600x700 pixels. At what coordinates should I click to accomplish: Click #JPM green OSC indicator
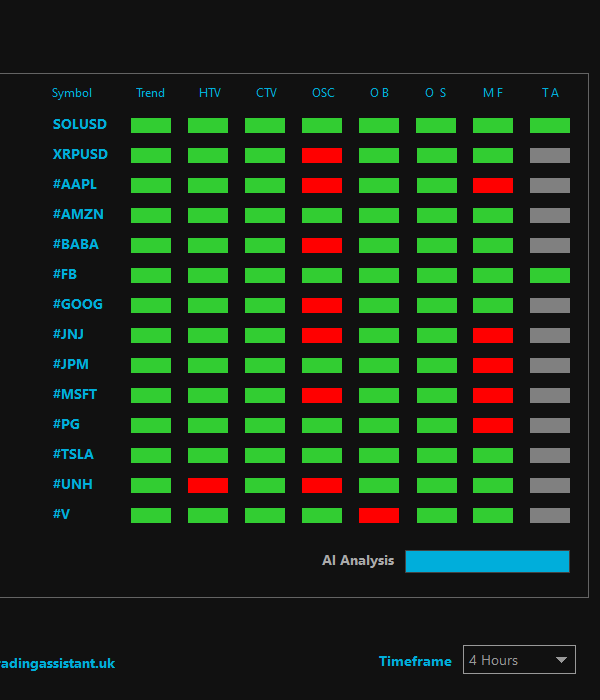point(322,365)
